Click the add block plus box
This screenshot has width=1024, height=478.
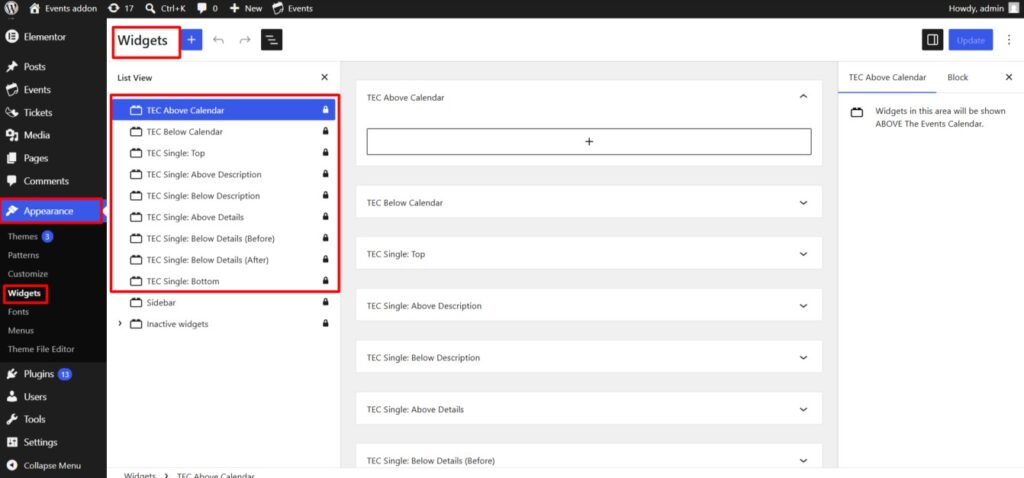[x=589, y=141]
